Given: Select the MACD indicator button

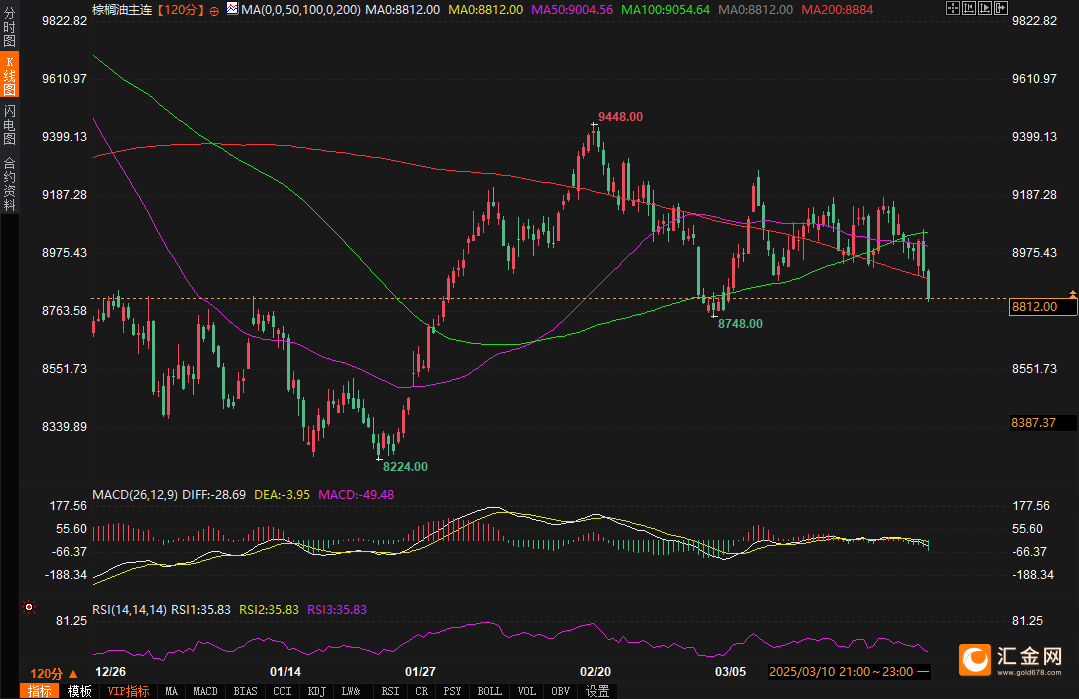Looking at the screenshot, I should [x=205, y=691].
